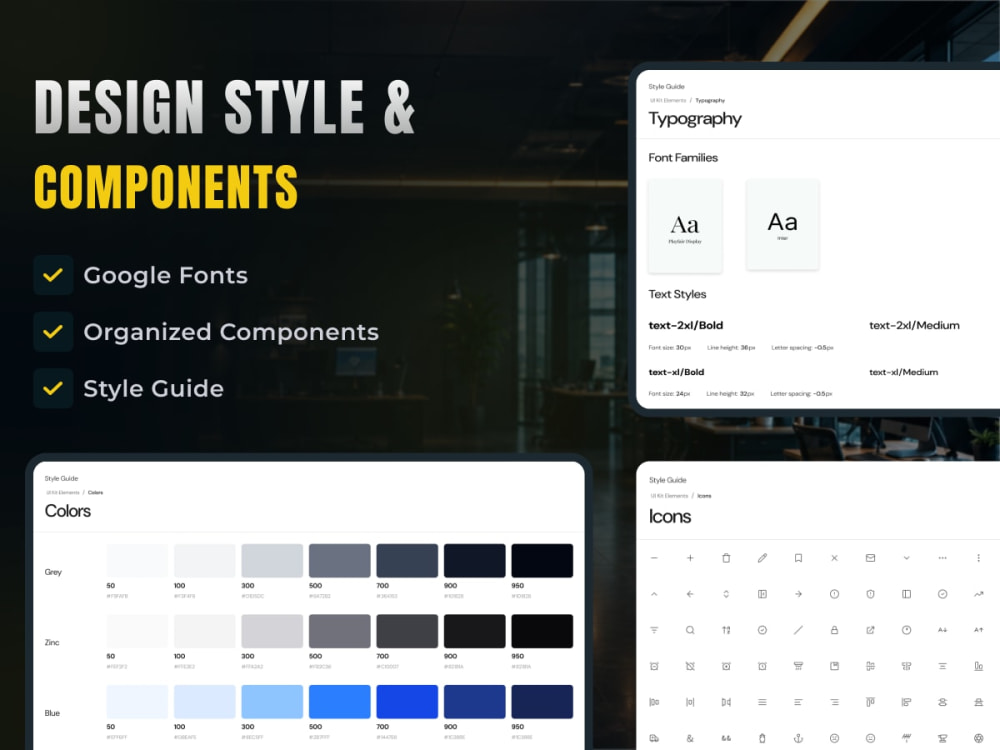This screenshot has width=1000, height=750.
Task: Pick the Zinc 900 color swatch
Action: (x=474, y=631)
